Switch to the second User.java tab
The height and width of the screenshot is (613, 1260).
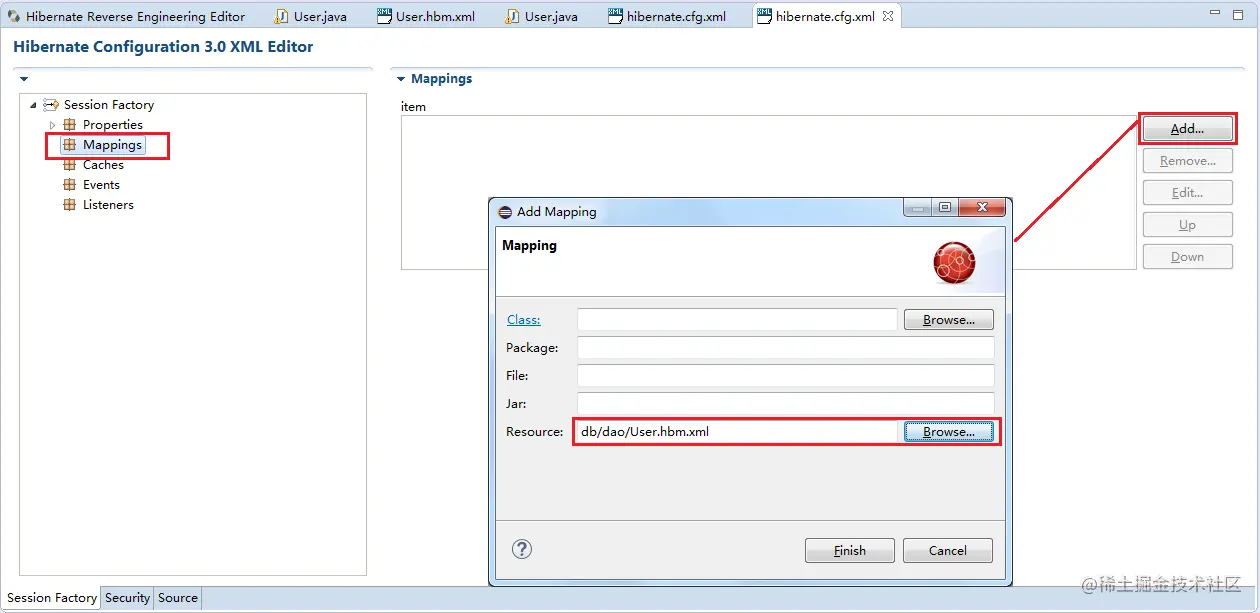click(x=543, y=16)
